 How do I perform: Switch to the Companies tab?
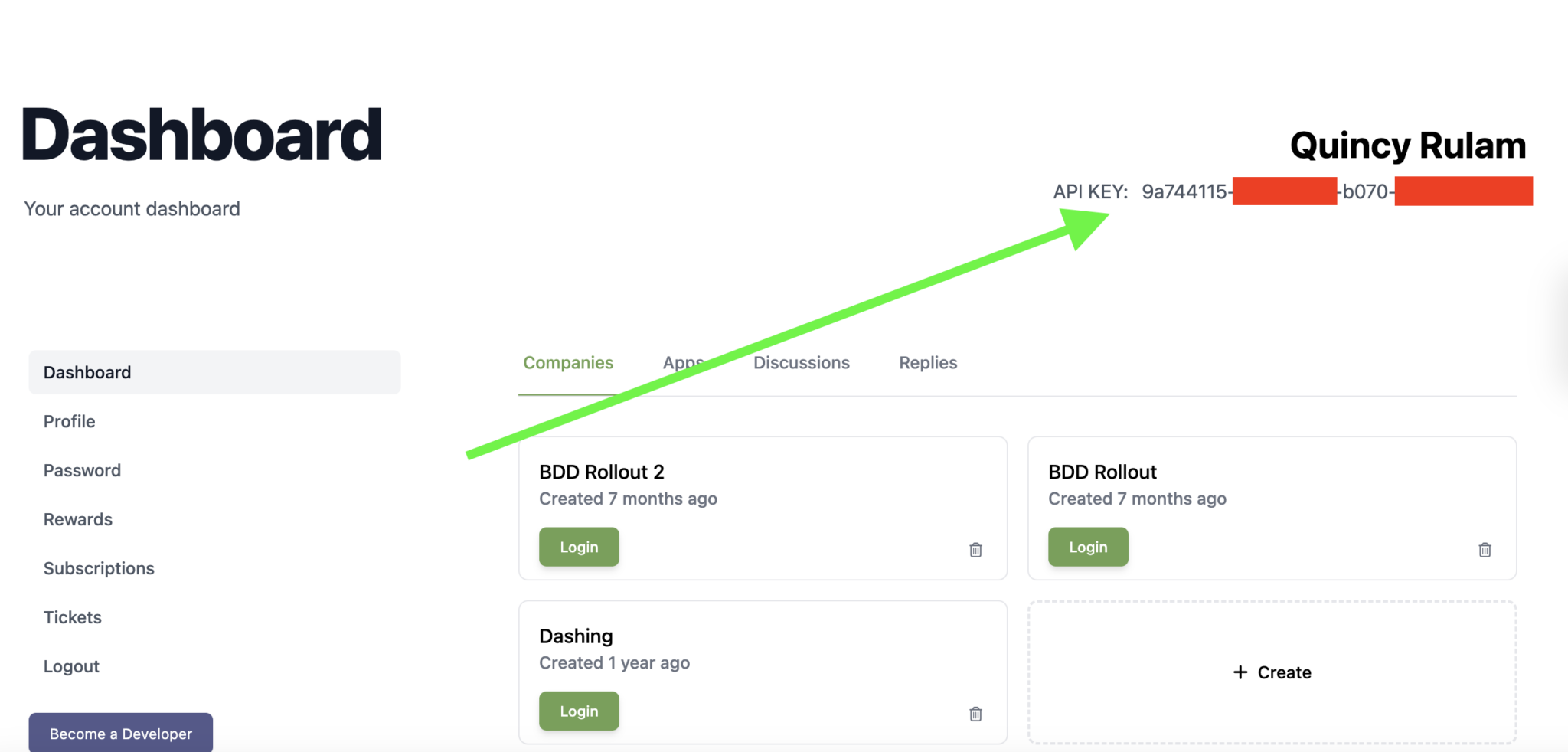(568, 363)
